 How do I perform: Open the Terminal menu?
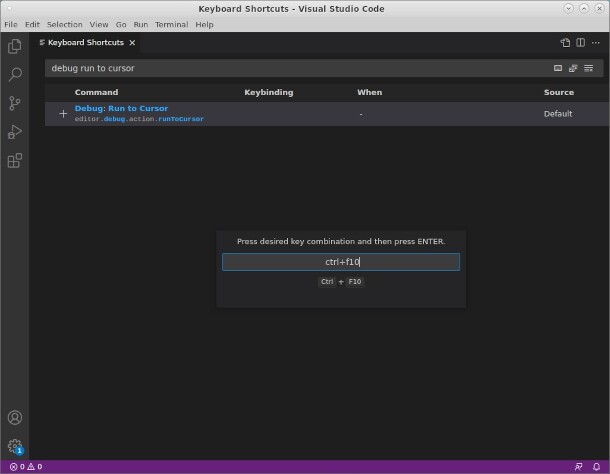172,25
